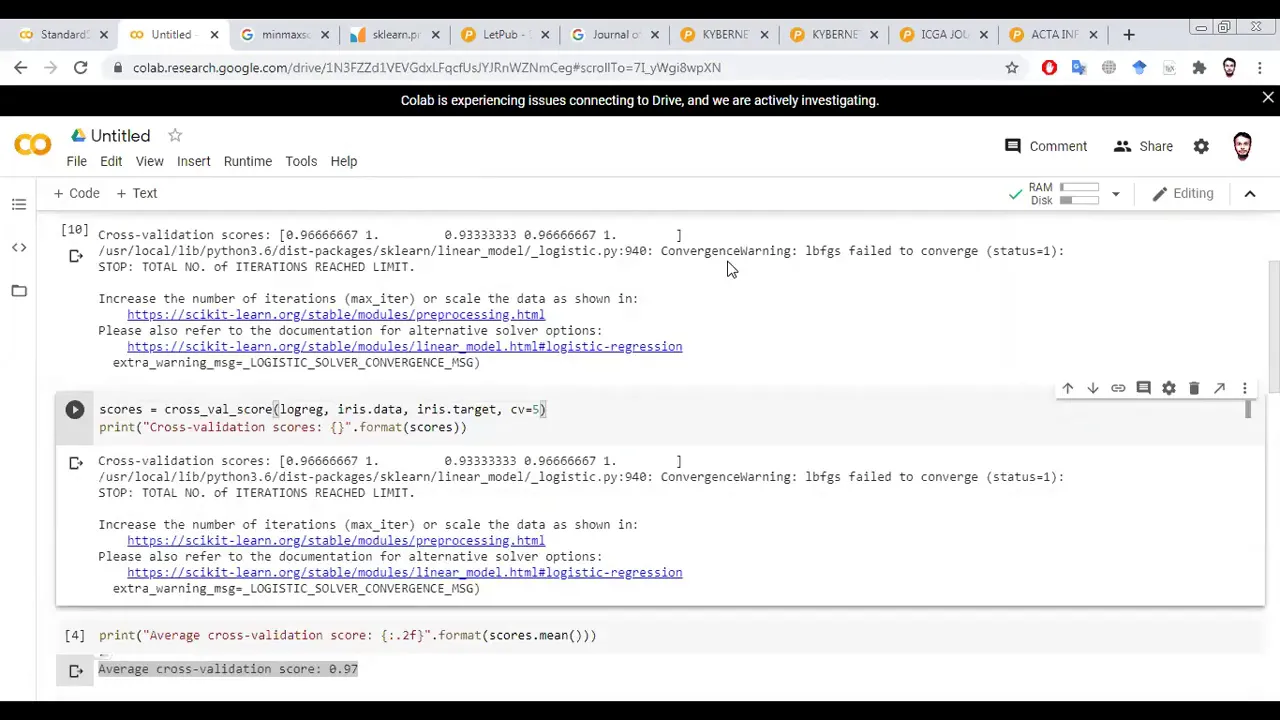Run the cross_val_score code cell
Image resolution: width=1280 pixels, height=720 pixels.
coord(75,409)
